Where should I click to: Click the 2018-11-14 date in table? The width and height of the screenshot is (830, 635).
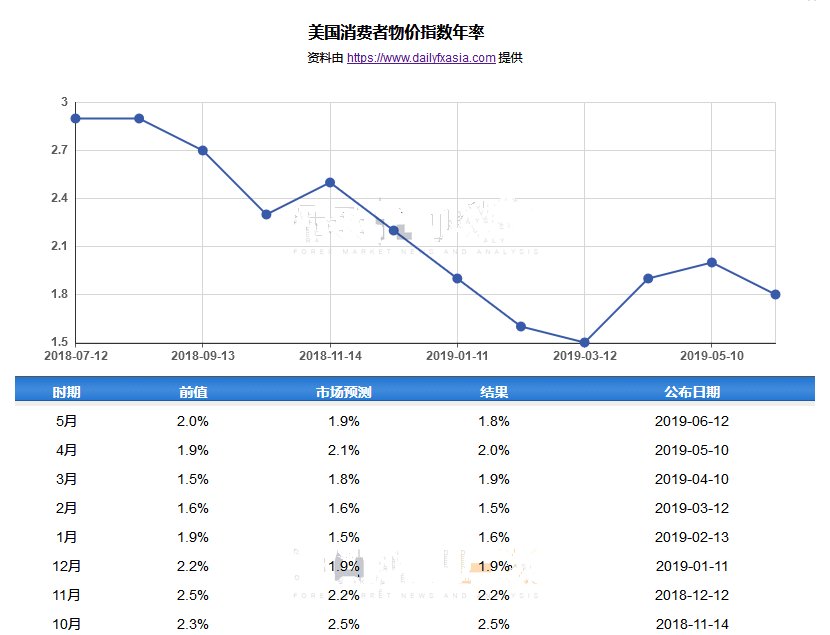pos(692,624)
